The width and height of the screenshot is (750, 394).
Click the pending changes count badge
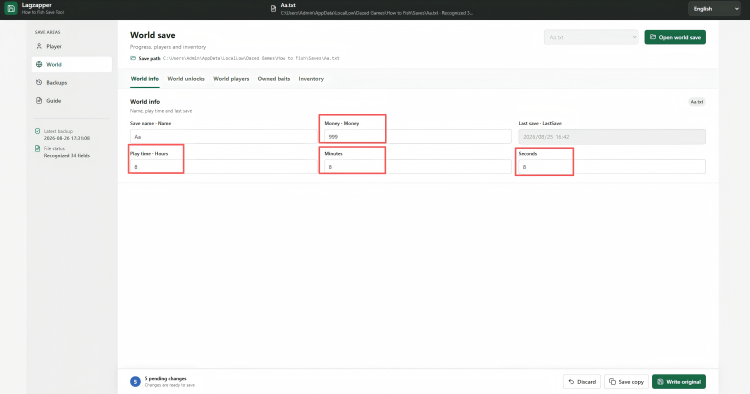pyautogui.click(x=135, y=382)
